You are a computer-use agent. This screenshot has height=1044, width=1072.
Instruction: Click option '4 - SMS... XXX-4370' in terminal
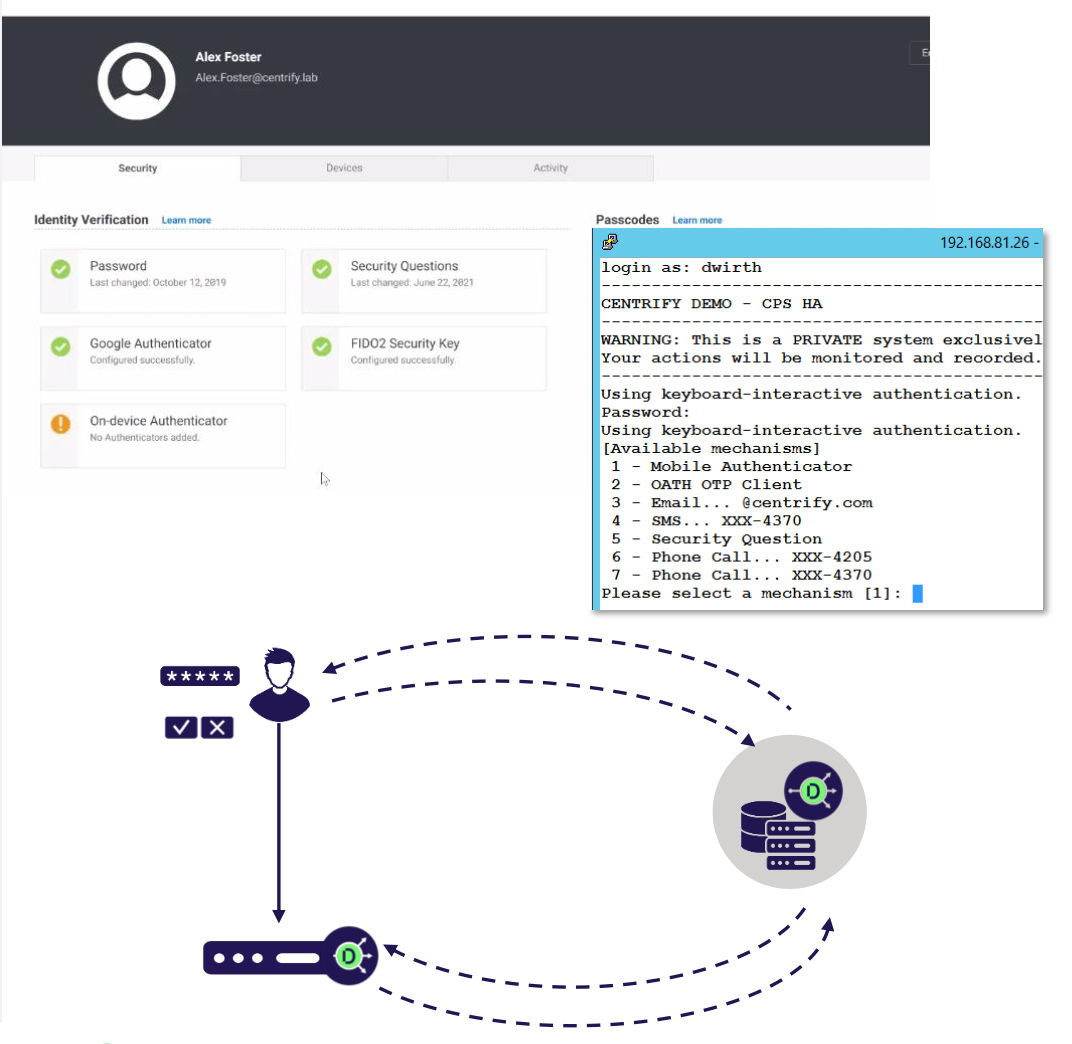click(706, 520)
